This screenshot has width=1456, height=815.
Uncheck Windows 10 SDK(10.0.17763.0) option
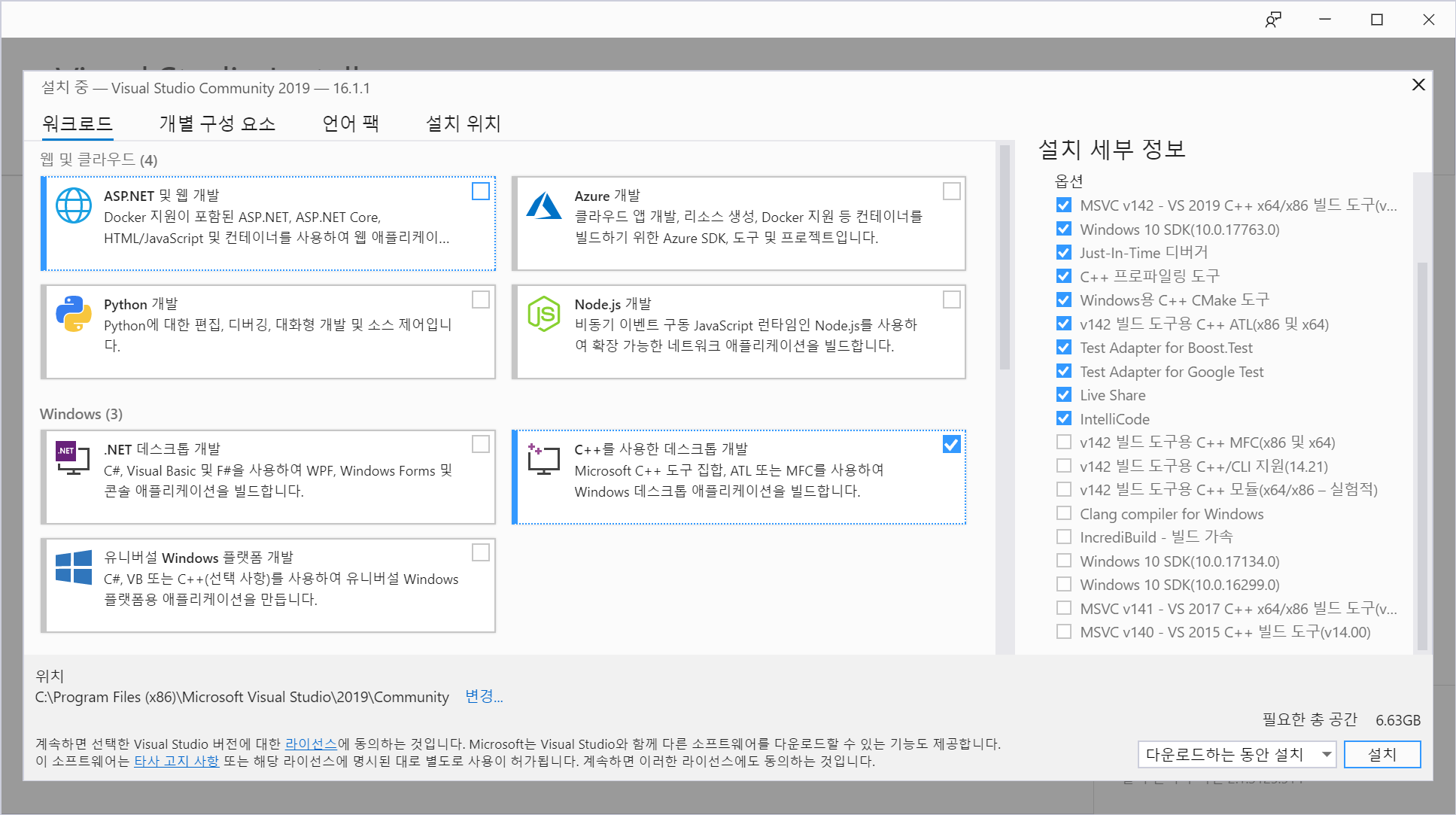click(1064, 229)
